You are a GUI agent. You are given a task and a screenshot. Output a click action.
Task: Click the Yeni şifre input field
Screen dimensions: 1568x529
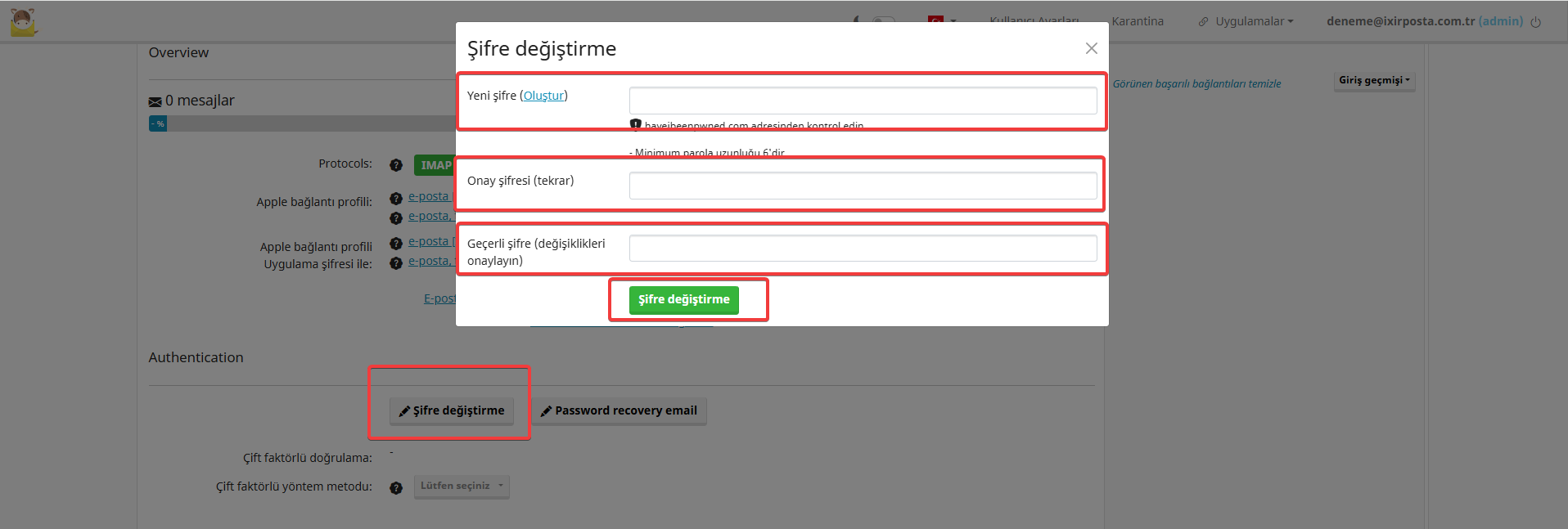[x=863, y=101]
